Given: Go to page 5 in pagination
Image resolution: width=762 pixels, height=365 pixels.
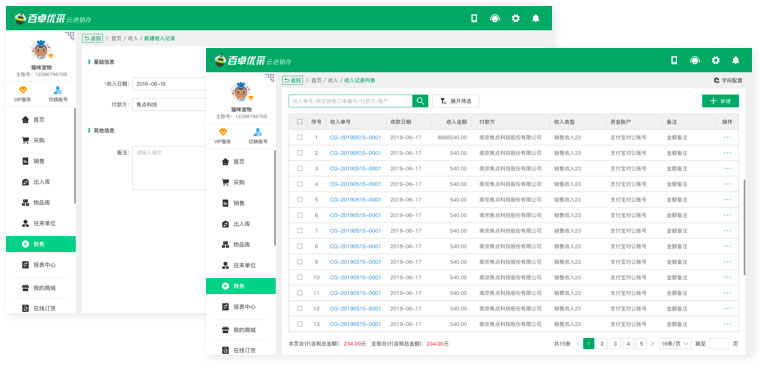Looking at the screenshot, I should [641, 344].
